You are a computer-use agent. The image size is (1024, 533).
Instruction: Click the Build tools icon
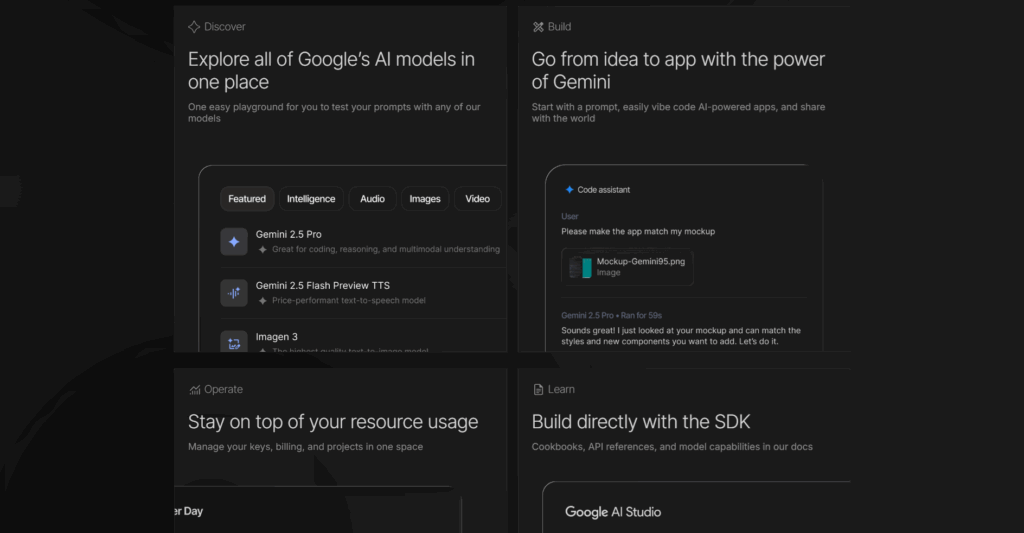pyautogui.click(x=538, y=27)
